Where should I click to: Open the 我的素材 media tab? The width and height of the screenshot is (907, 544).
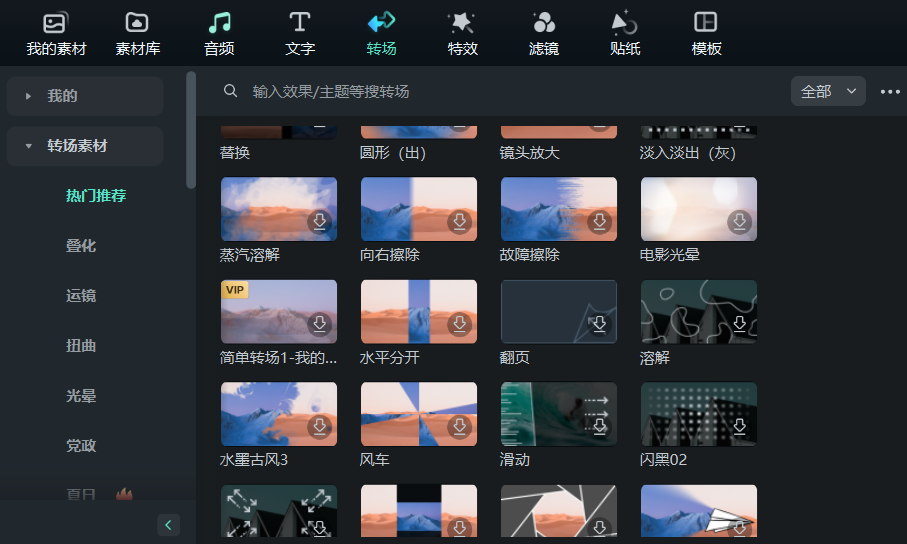[56, 34]
